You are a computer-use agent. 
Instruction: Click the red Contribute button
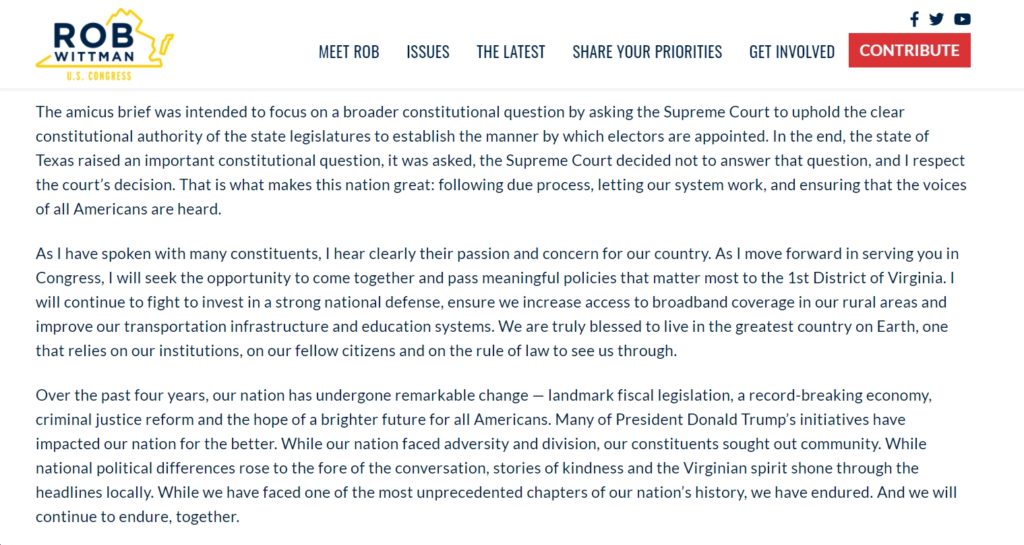pyautogui.click(x=909, y=50)
